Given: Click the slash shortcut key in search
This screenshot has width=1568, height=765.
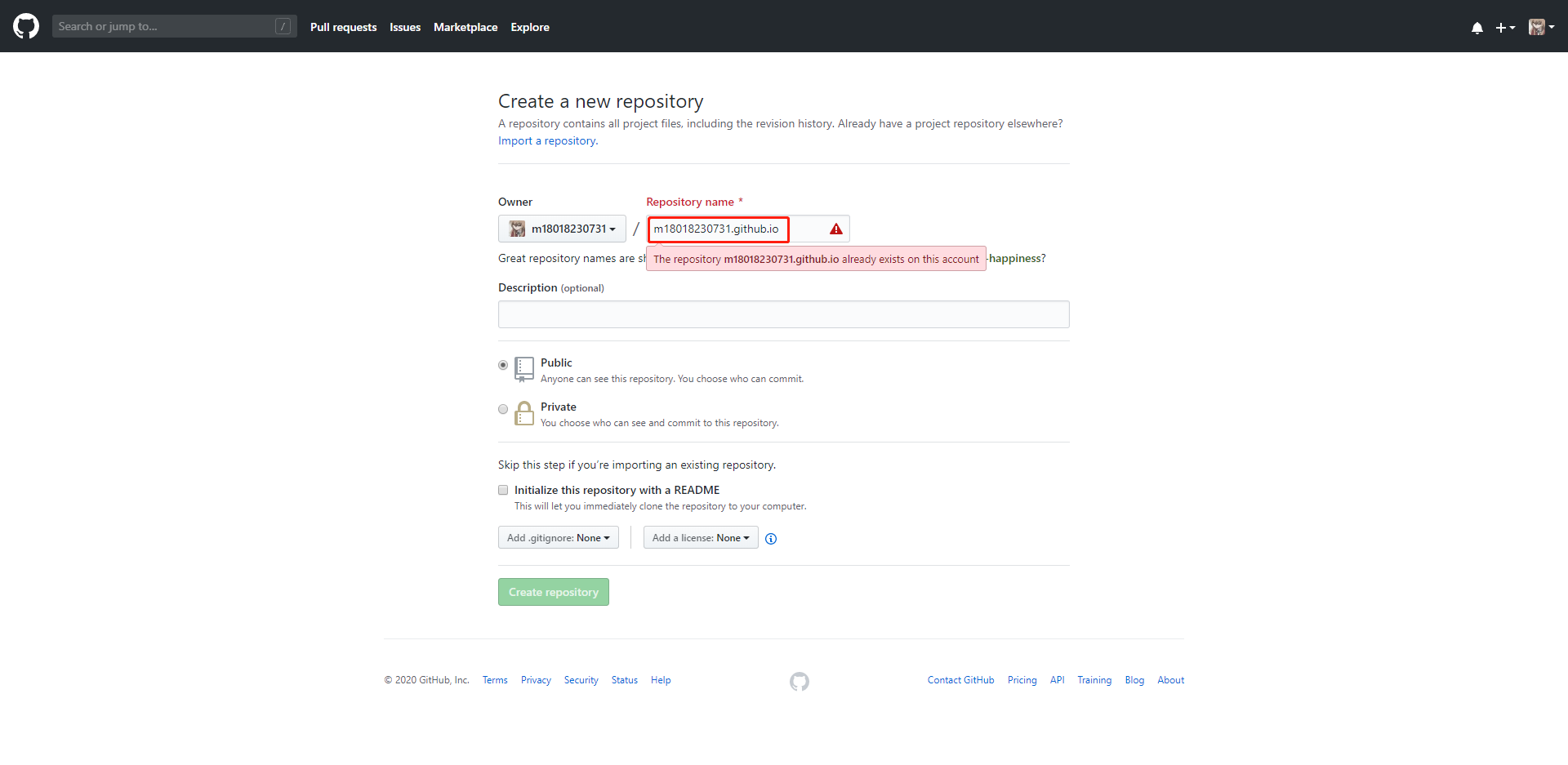Looking at the screenshot, I should (x=283, y=26).
